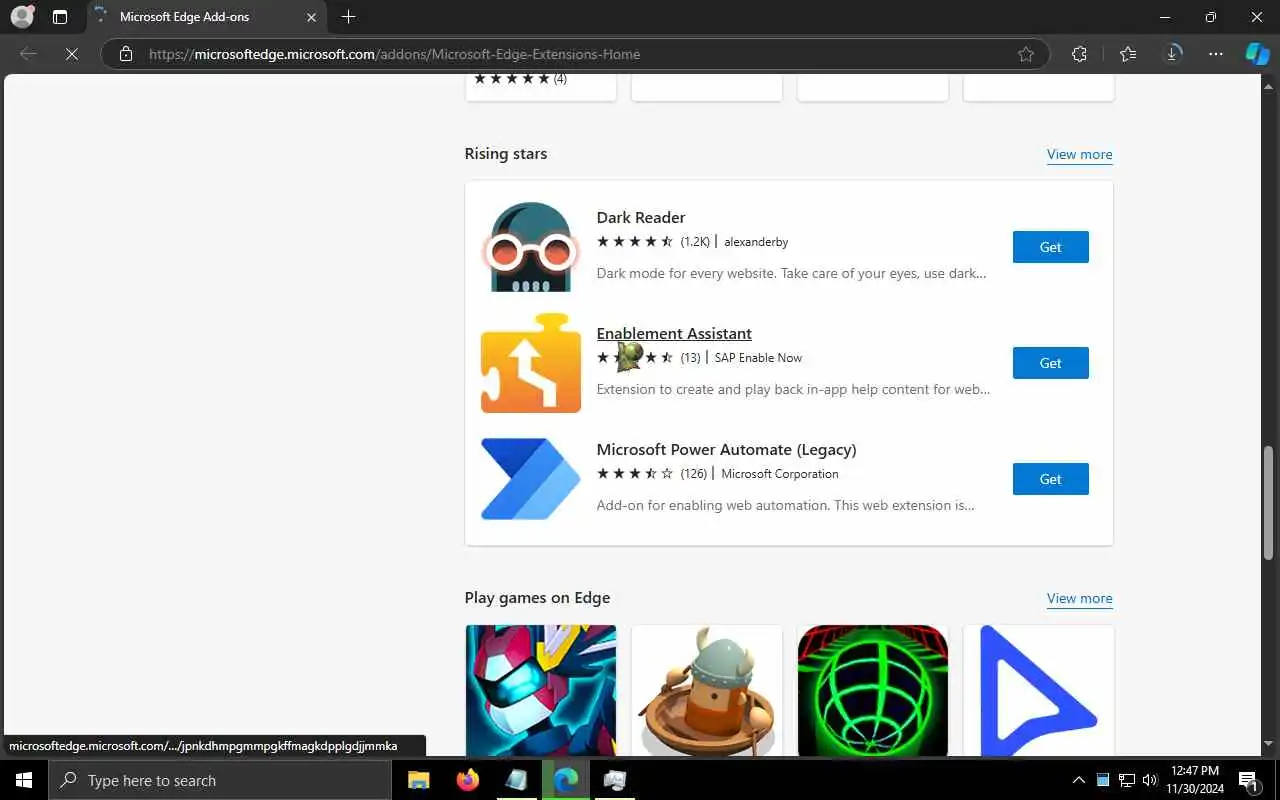Viewport: 1280px width, 800px height.
Task: Open the Downloads toolbar icon
Action: (x=1173, y=54)
